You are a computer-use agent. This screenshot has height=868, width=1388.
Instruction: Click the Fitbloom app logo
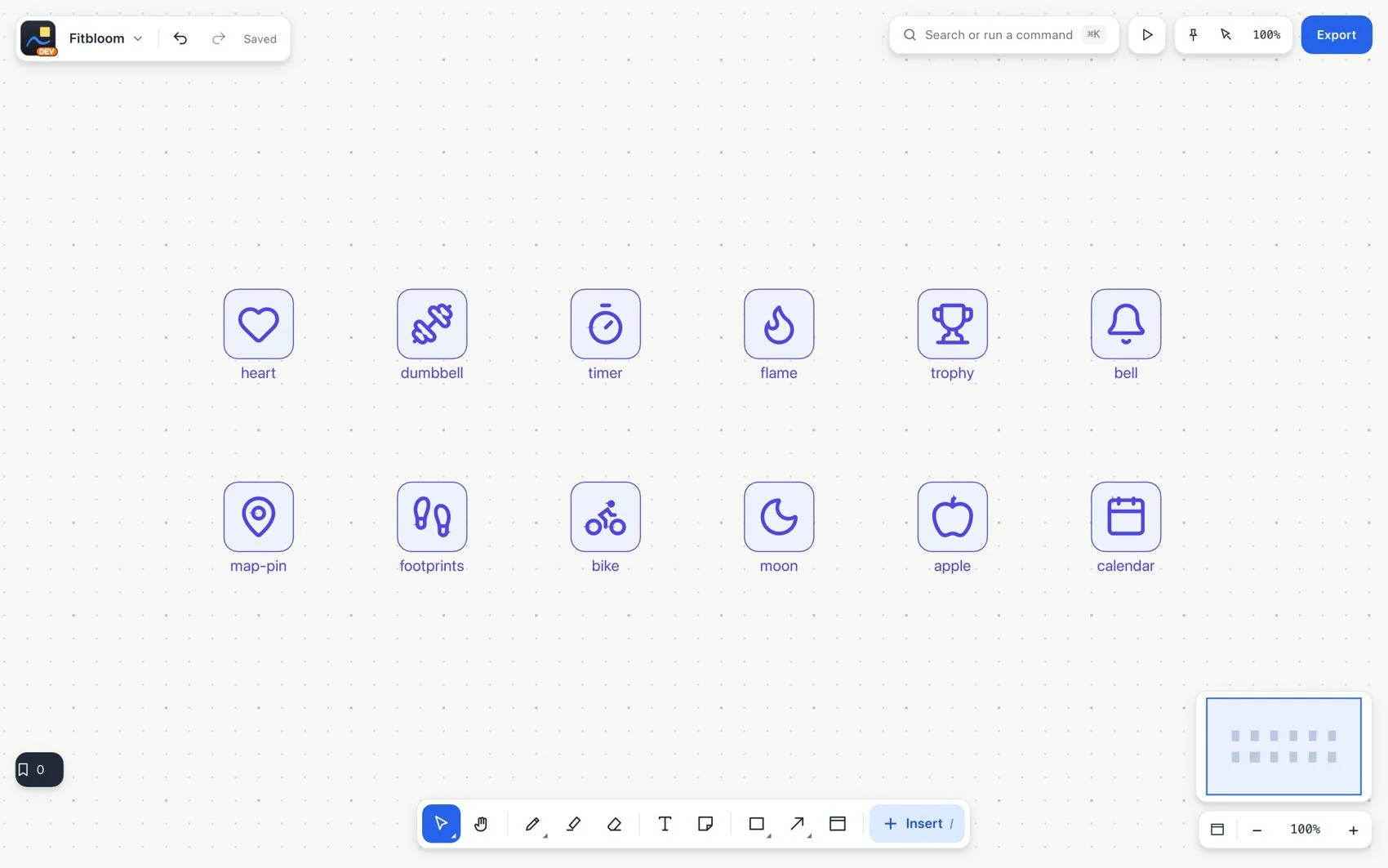tap(38, 38)
